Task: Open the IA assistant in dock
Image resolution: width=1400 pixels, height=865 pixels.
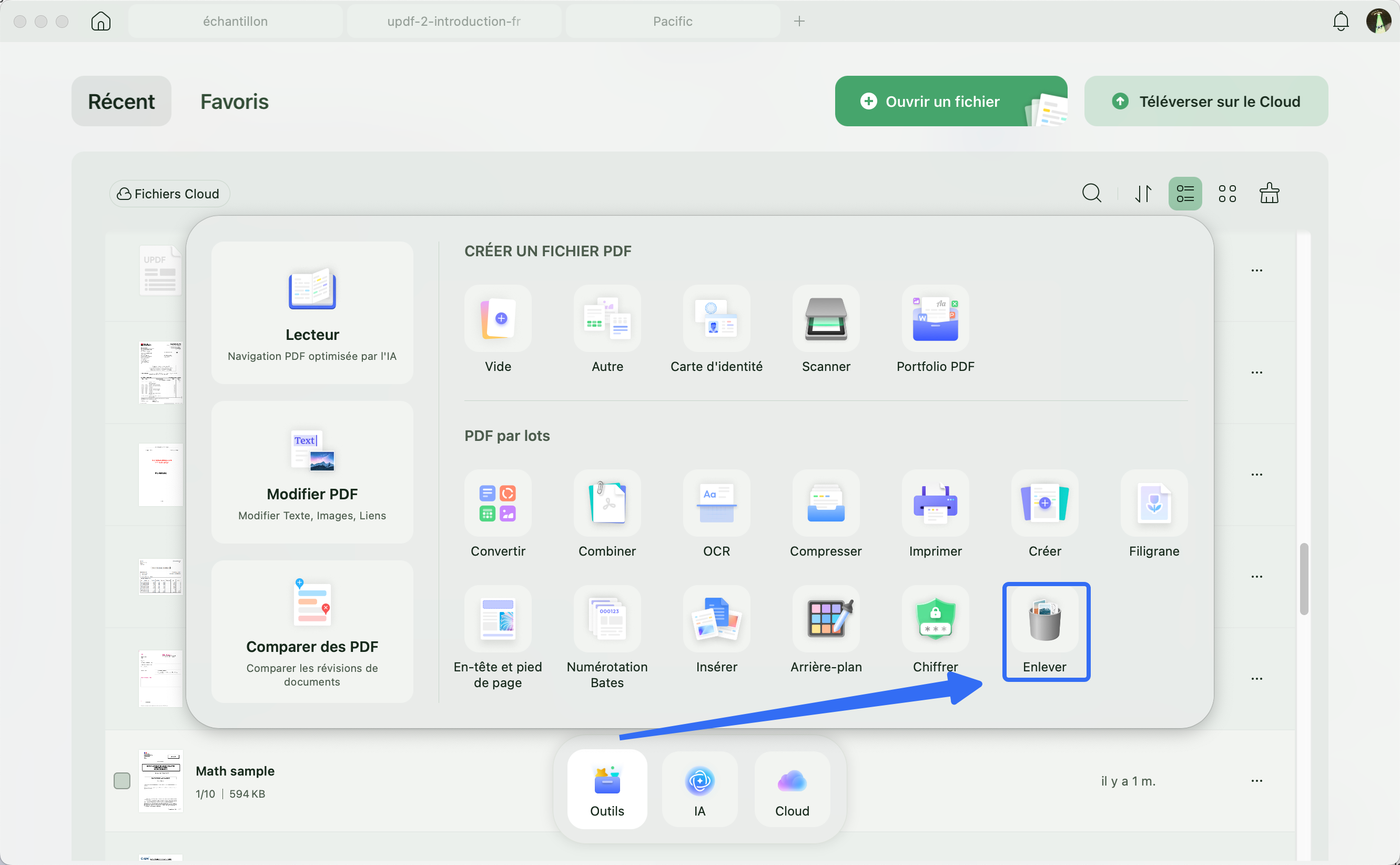Action: (x=699, y=789)
